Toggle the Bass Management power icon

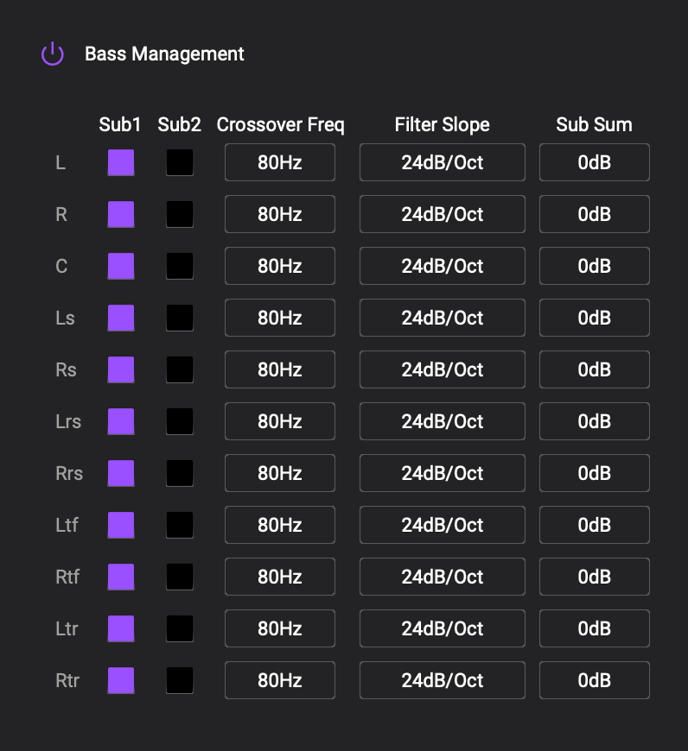[52, 54]
